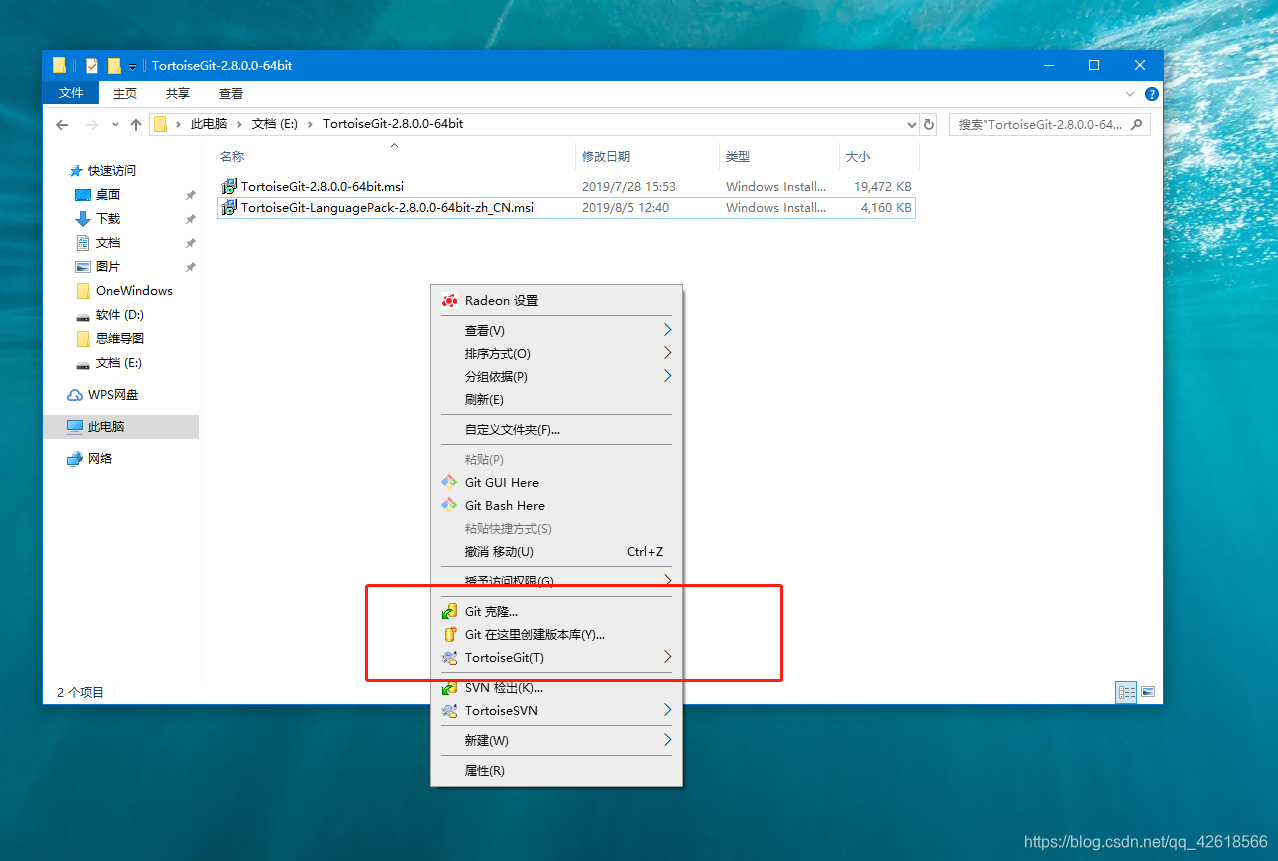
Task: Expand the TortoiseGit(T) submenu
Action: click(x=667, y=658)
